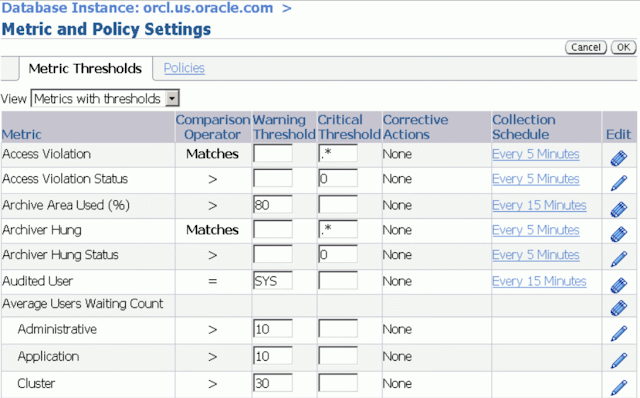Open edit settings for Archiver Hung
640x398 pixels.
click(619, 234)
